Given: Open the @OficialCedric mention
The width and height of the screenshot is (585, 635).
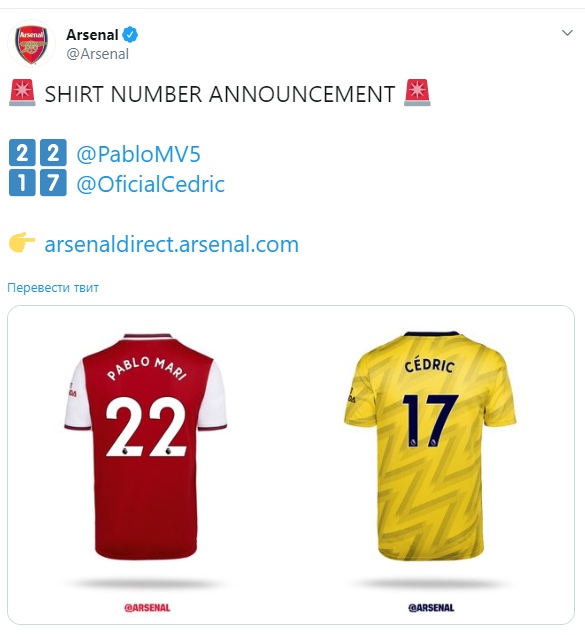Looking at the screenshot, I should click(x=150, y=184).
